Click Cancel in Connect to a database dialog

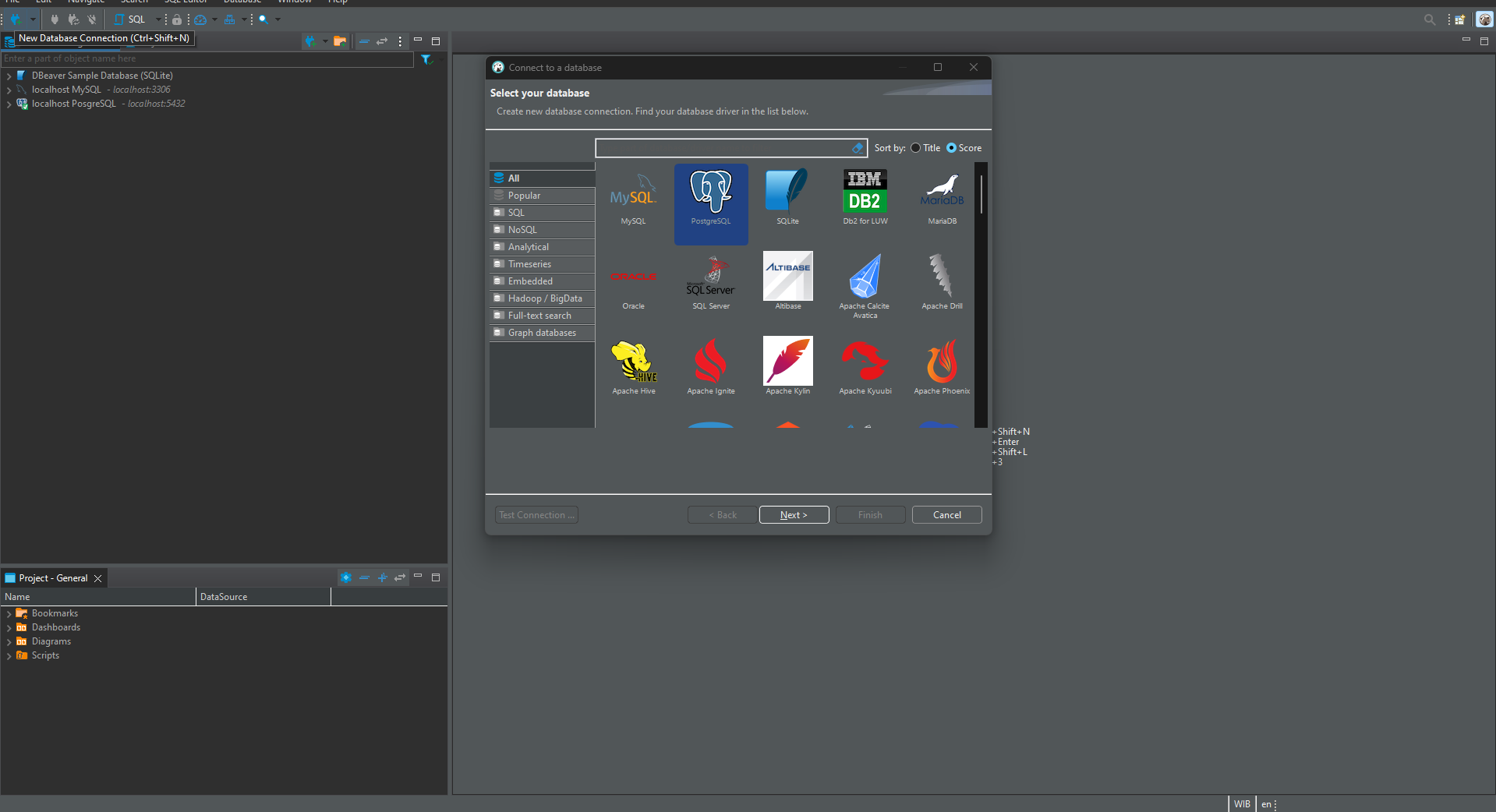(947, 515)
